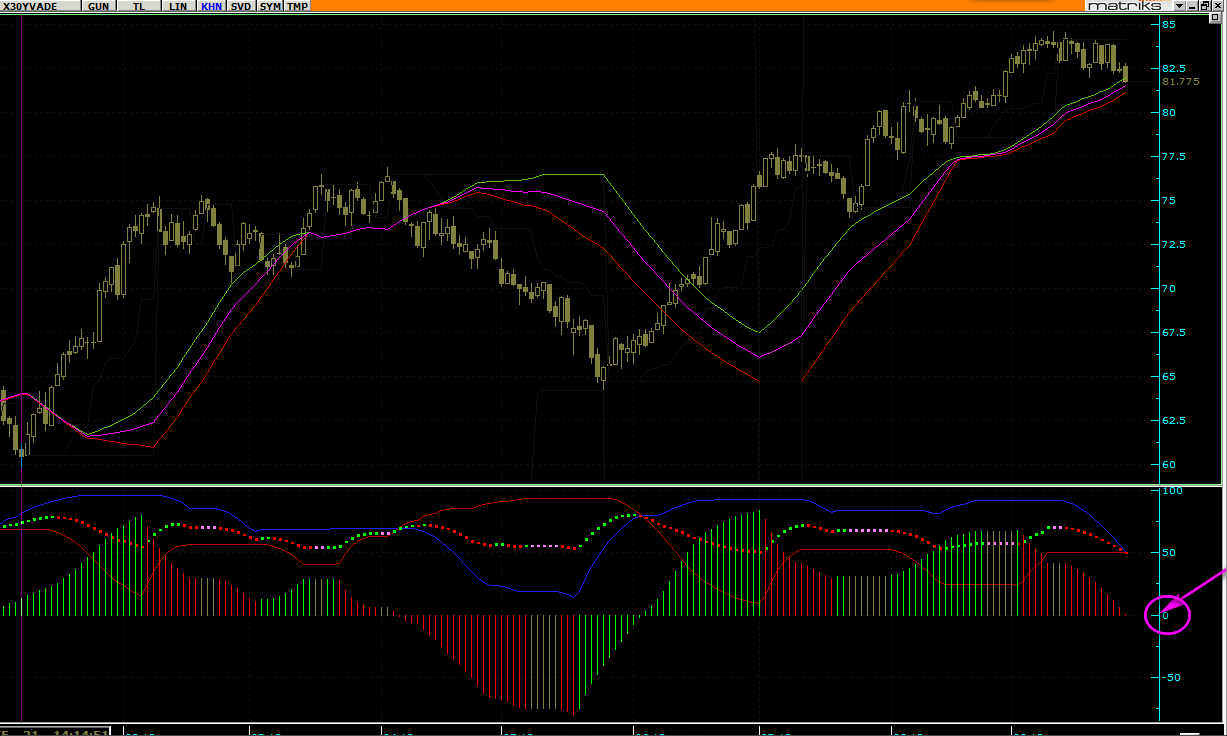This screenshot has width=1227, height=736.
Task: Open the SYM symbol button
Action: point(270,6)
